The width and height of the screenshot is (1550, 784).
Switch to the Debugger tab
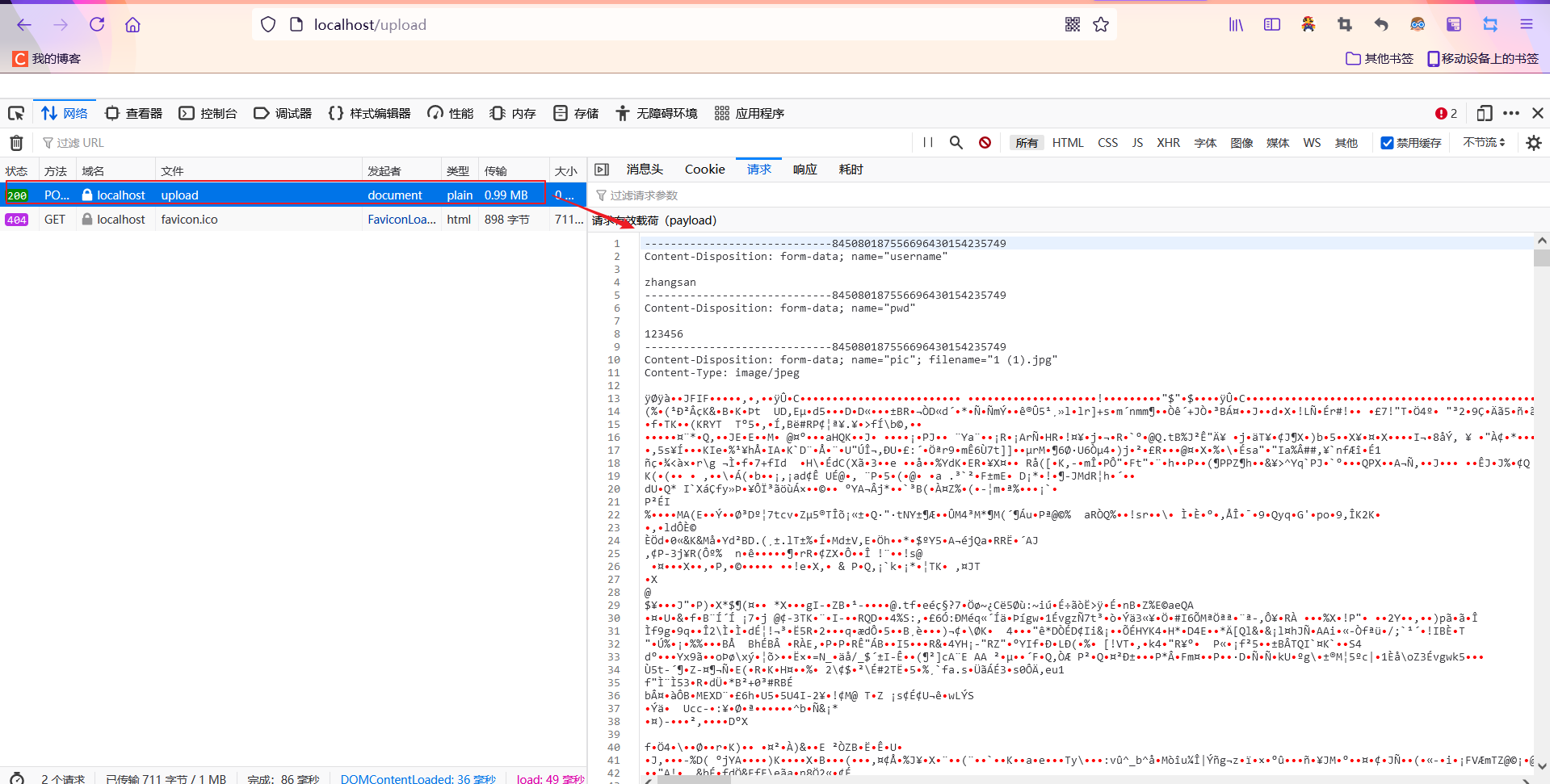point(283,114)
